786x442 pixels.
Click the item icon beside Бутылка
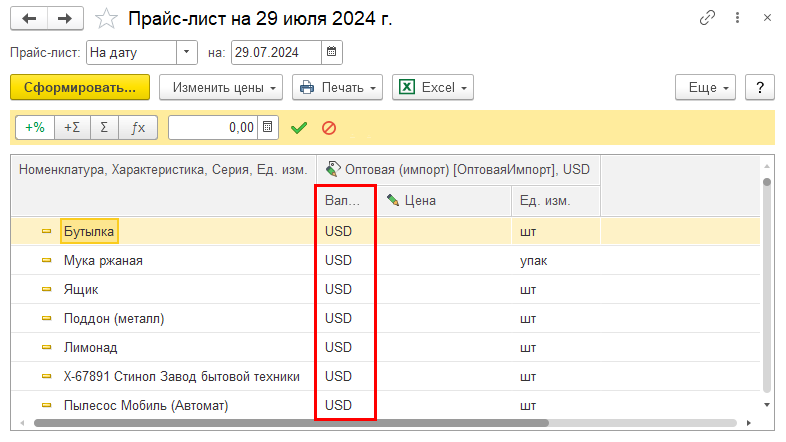pos(47,232)
